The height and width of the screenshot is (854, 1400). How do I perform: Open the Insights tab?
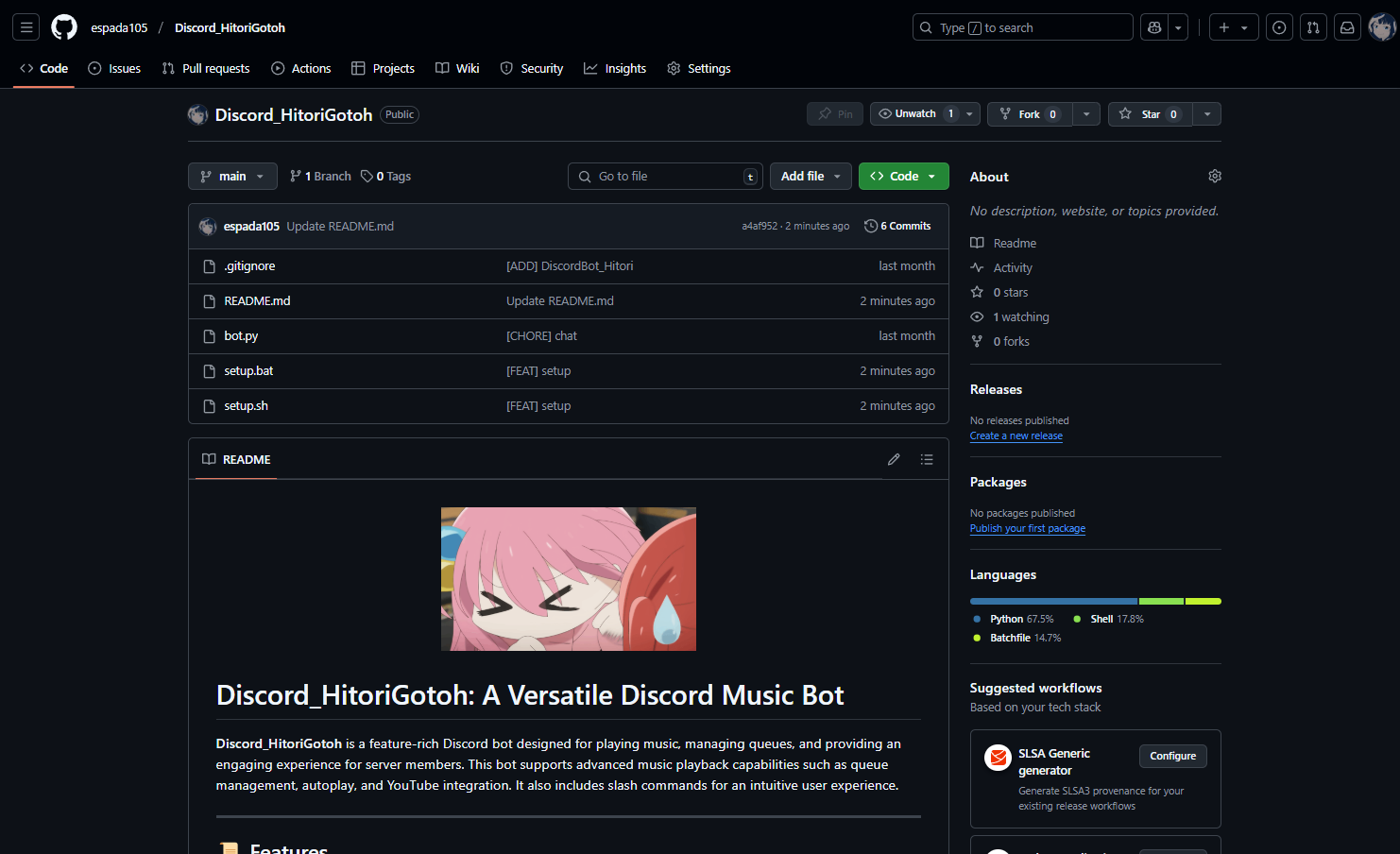point(615,68)
